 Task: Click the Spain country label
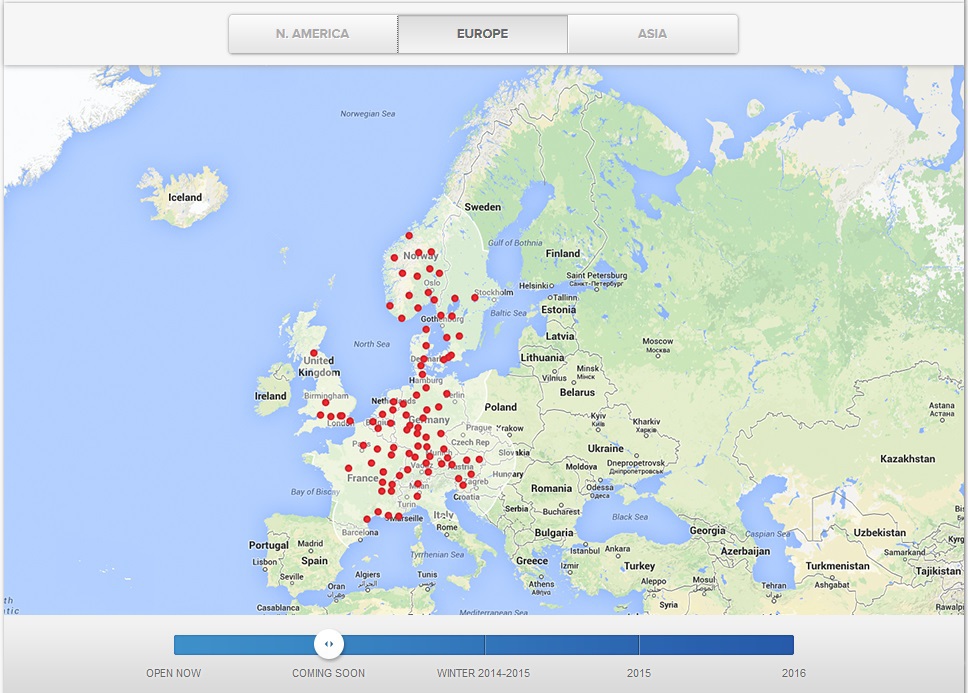pos(315,560)
